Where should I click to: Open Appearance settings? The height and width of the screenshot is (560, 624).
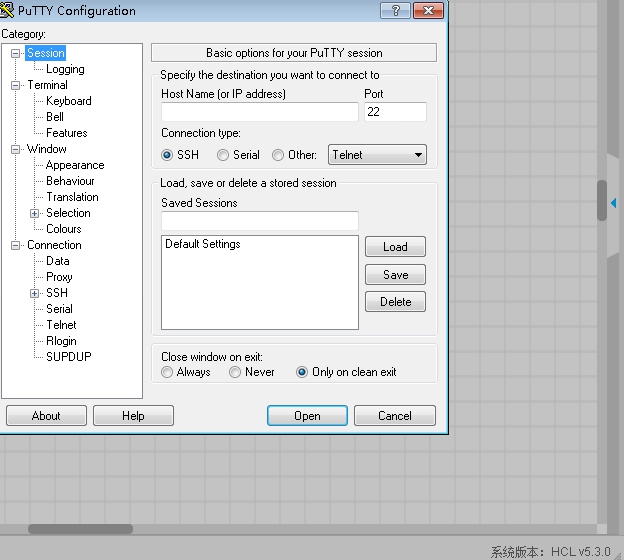coord(75,165)
